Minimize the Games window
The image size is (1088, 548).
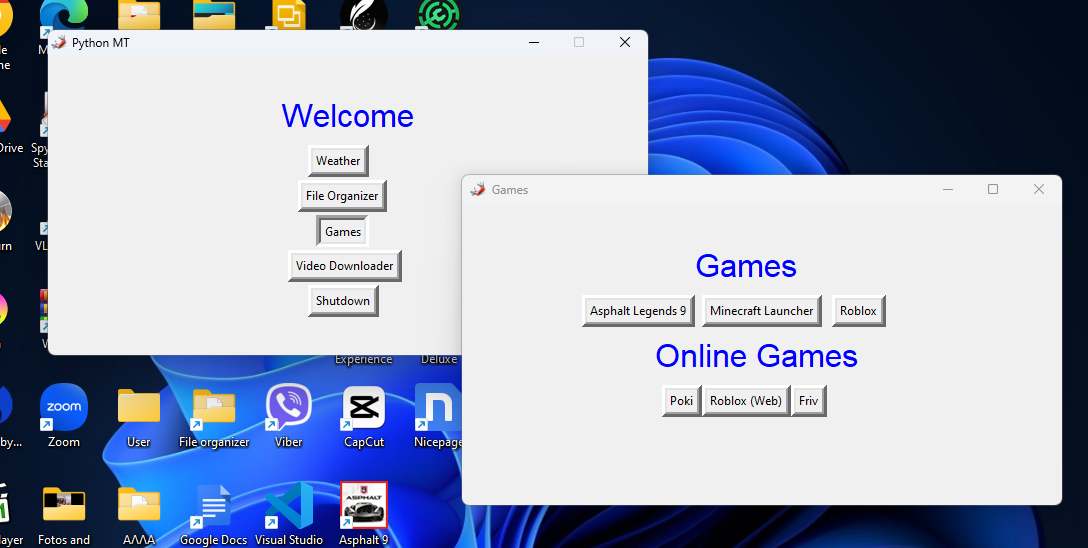(948, 189)
